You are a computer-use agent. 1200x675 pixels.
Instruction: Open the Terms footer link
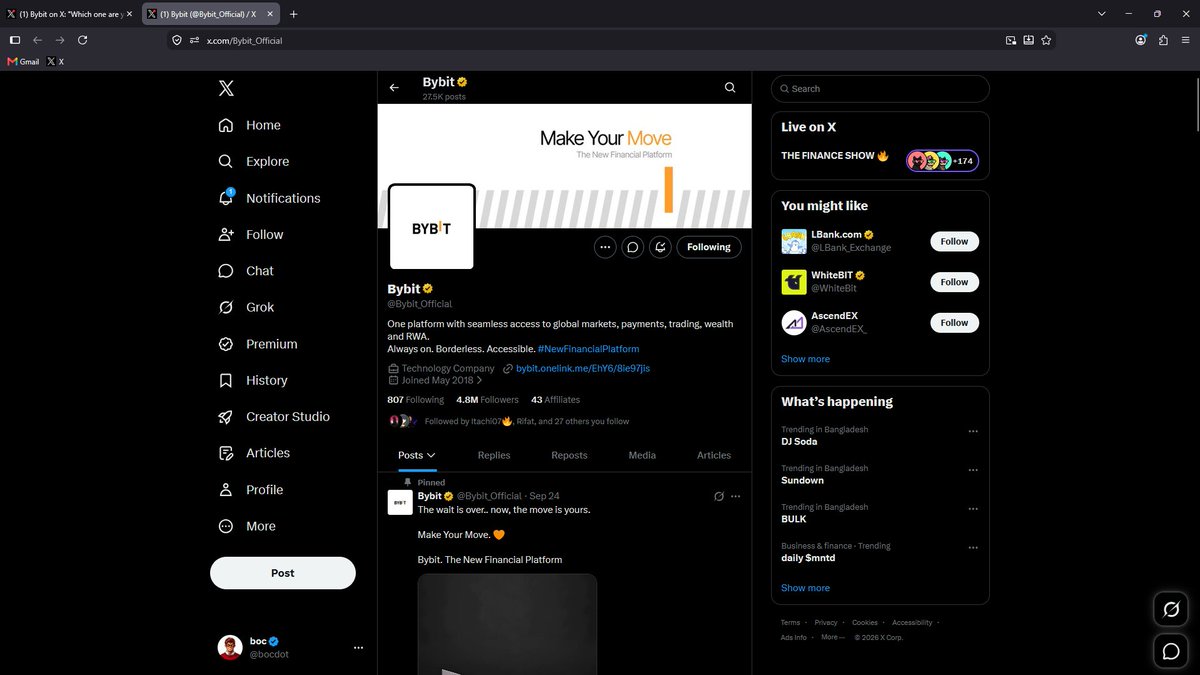[790, 623]
